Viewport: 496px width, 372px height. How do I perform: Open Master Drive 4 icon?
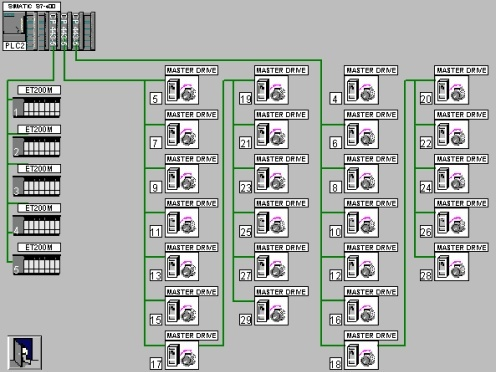pyautogui.click(x=361, y=90)
